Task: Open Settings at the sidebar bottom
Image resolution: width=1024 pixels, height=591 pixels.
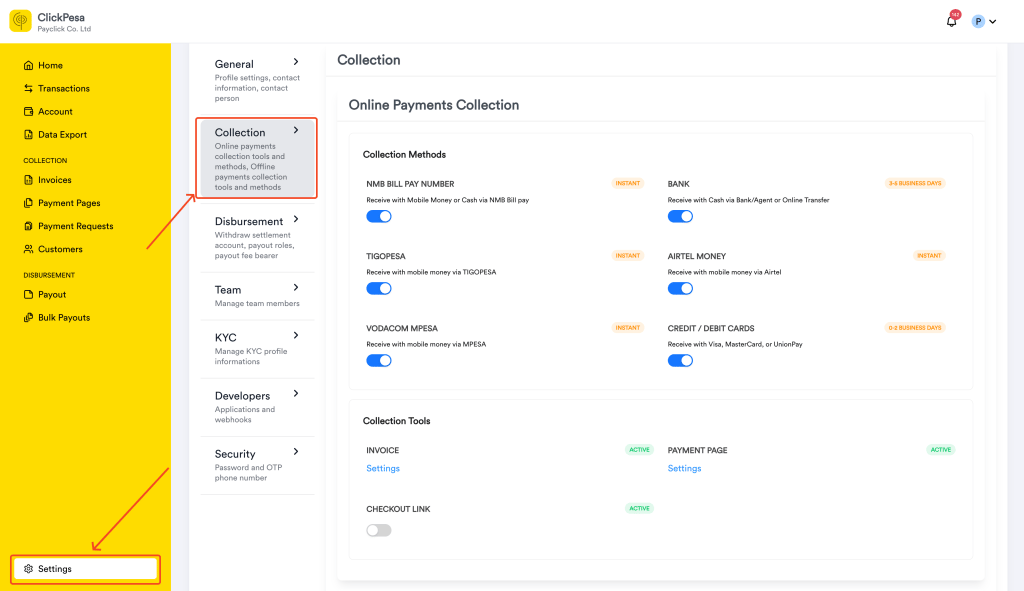Action: point(86,569)
